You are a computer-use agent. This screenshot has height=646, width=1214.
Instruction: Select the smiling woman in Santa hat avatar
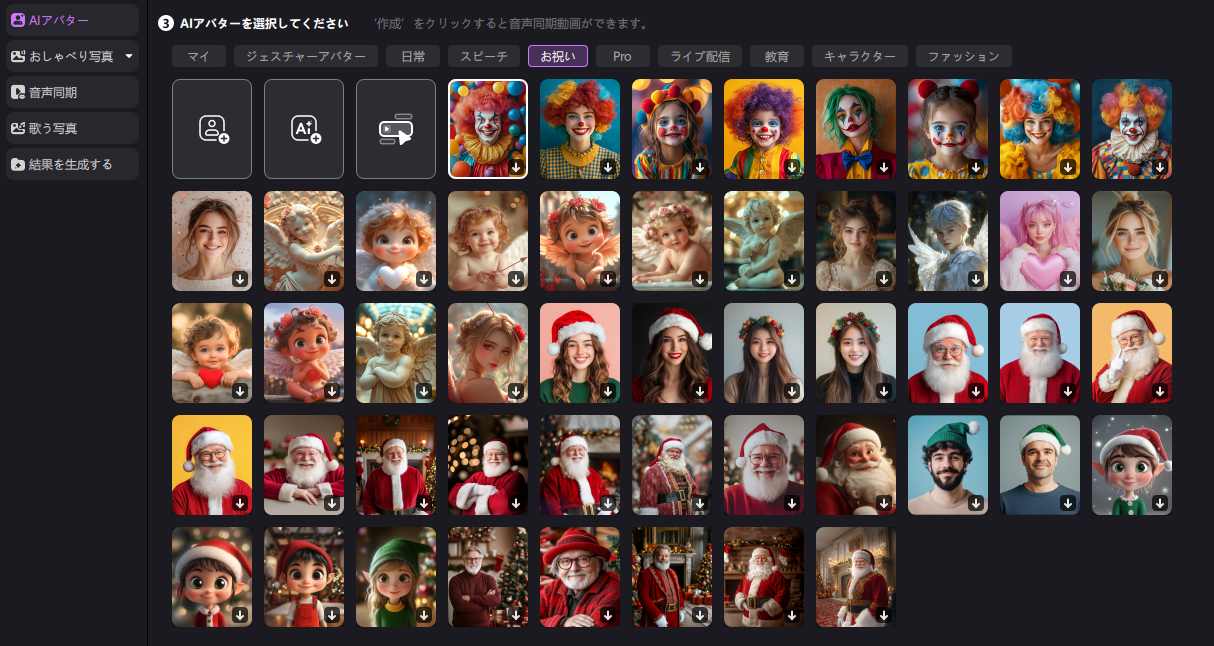pyautogui.click(x=579, y=352)
